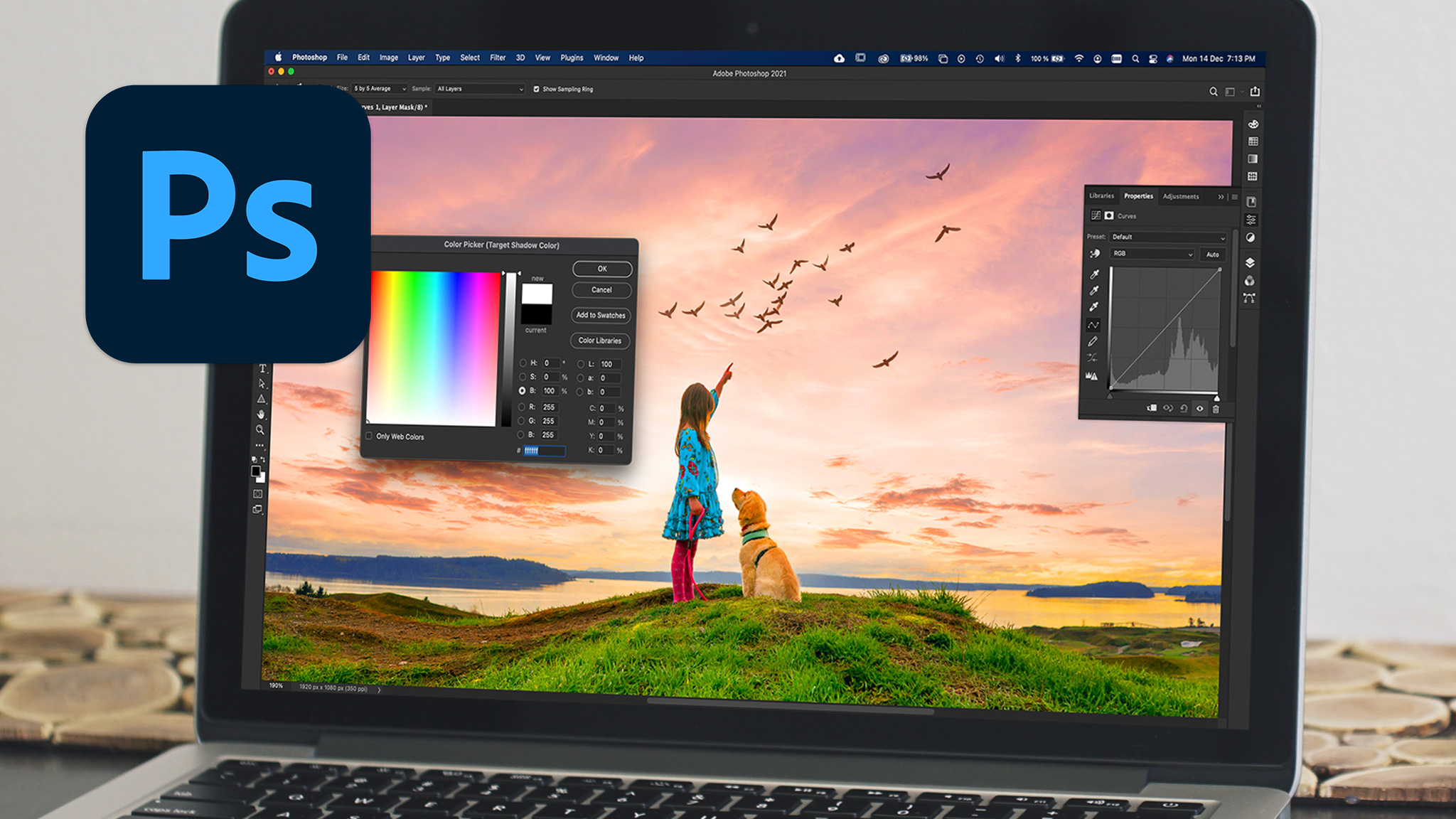Open the Filter menu
The image size is (1456, 819).
pos(498,58)
